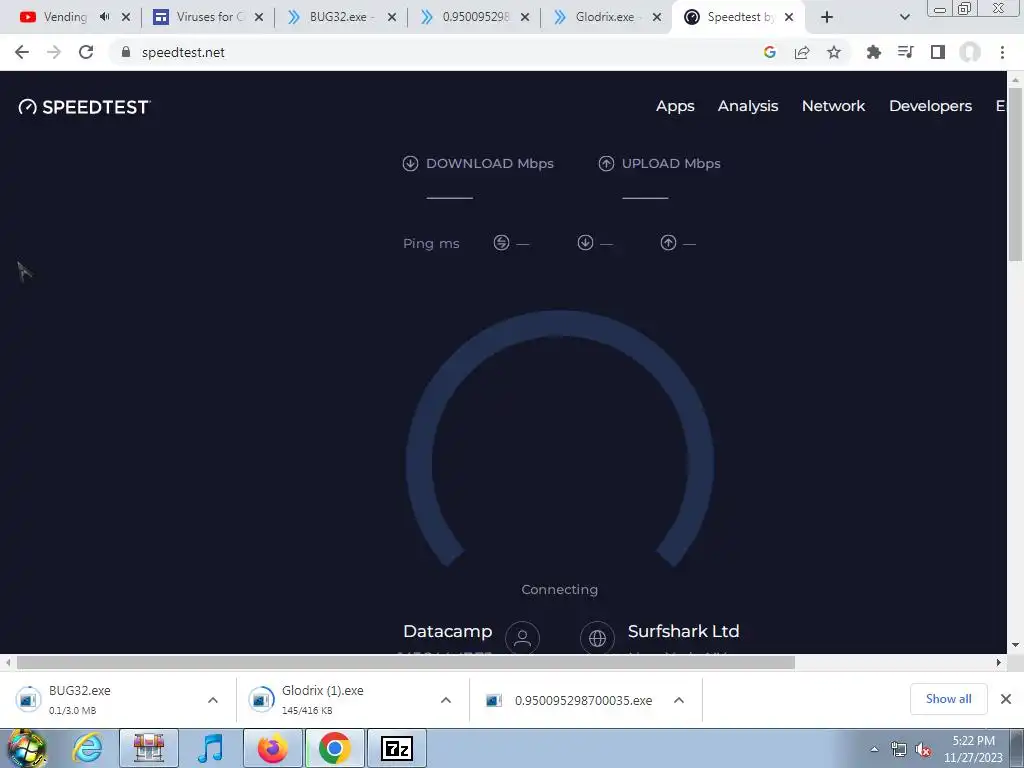Switch to the 0.950095298 tab

pos(475,17)
